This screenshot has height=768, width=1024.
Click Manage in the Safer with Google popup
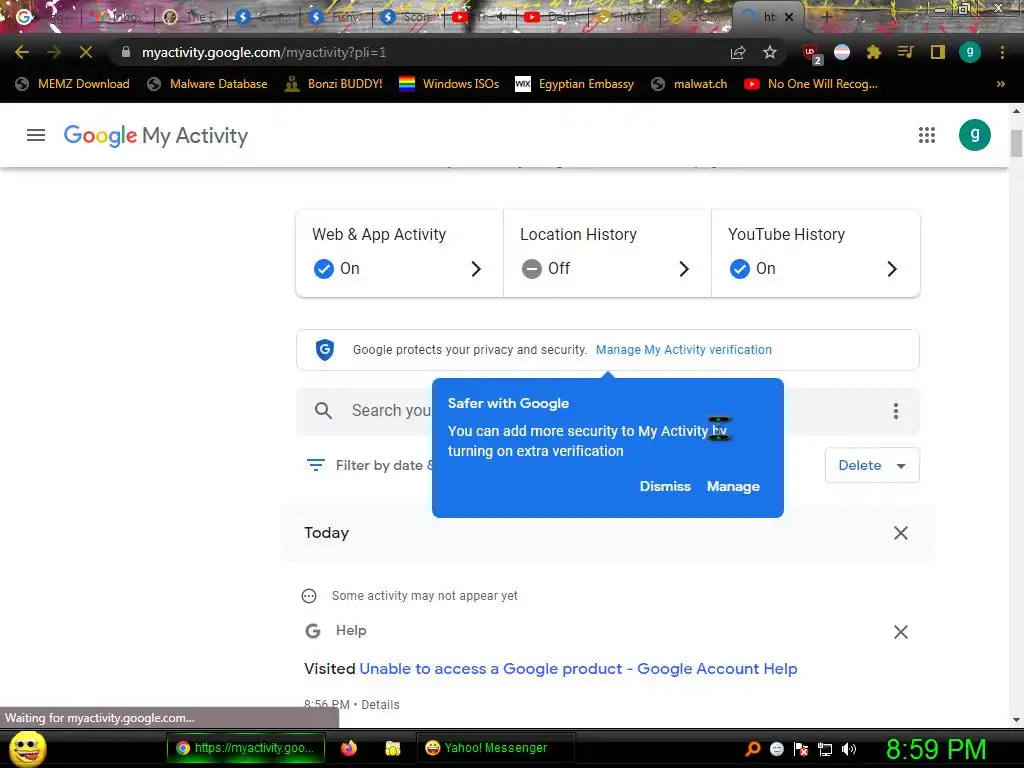[733, 486]
